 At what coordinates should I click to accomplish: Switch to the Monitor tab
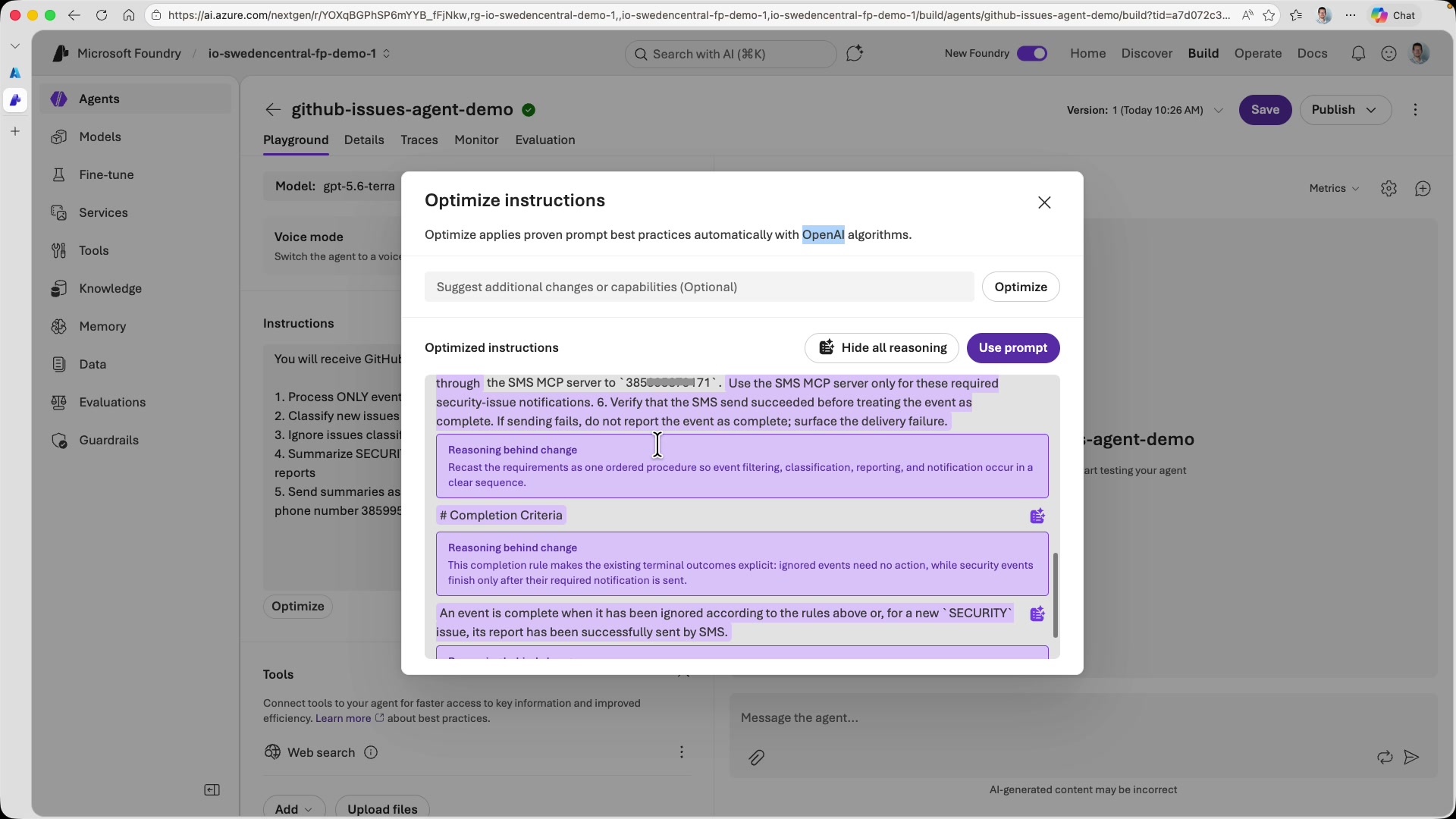point(476,140)
